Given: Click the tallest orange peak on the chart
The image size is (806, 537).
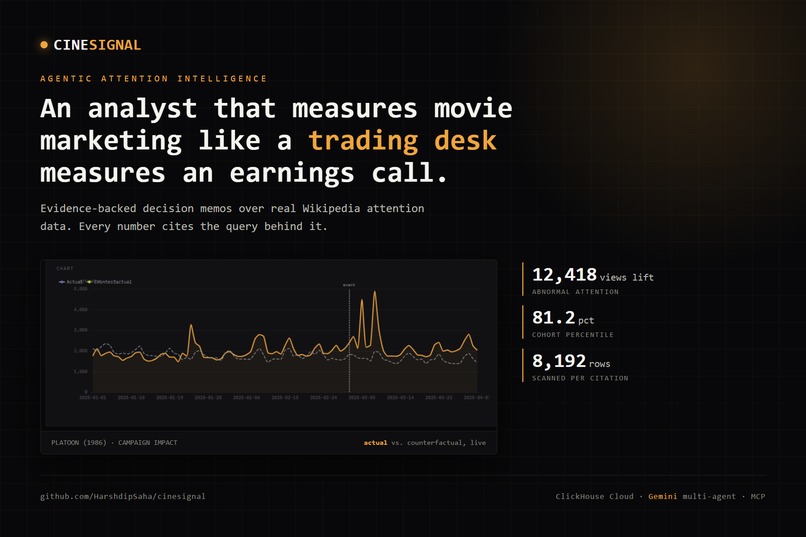Looking at the screenshot, I should pos(375,293).
